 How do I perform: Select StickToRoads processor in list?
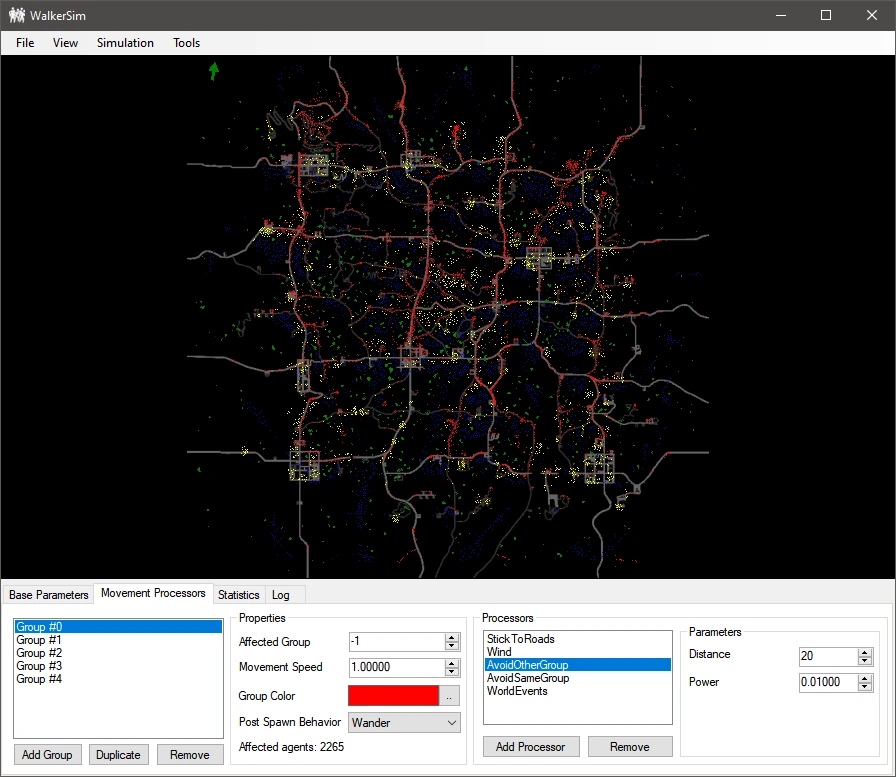(x=520, y=639)
